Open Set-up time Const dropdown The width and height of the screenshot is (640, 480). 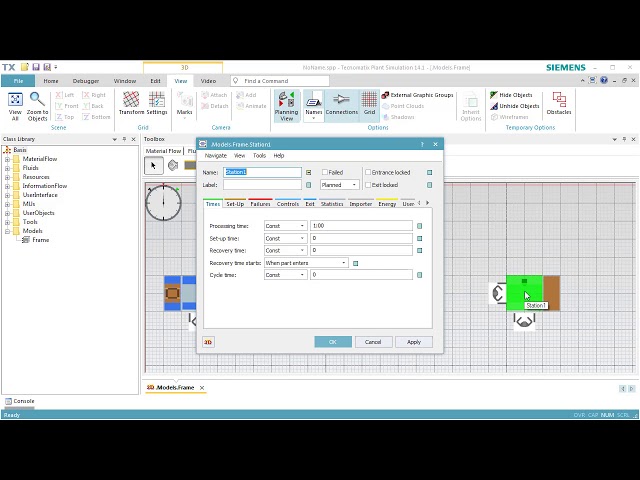tap(285, 238)
